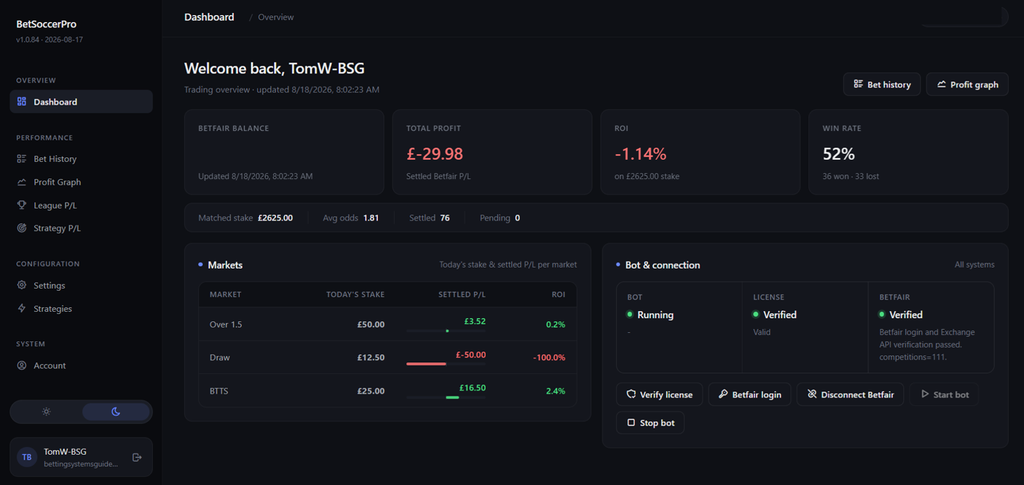Click the Settings gear icon in sidebar
This screenshot has height=485, width=1024.
22,285
